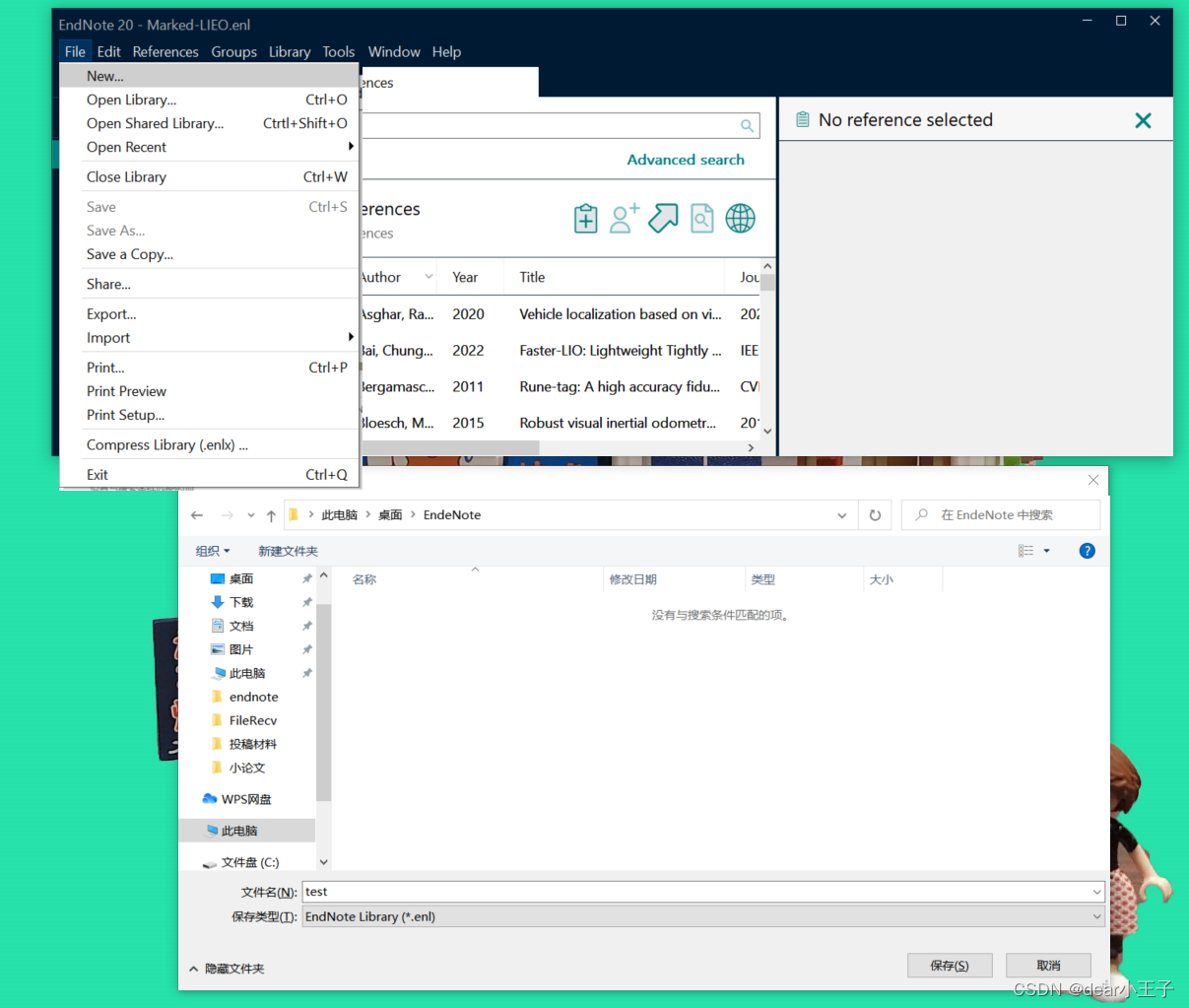1189x1008 pixels.
Task: Open the 组织 dropdown menu
Action: pyautogui.click(x=212, y=551)
